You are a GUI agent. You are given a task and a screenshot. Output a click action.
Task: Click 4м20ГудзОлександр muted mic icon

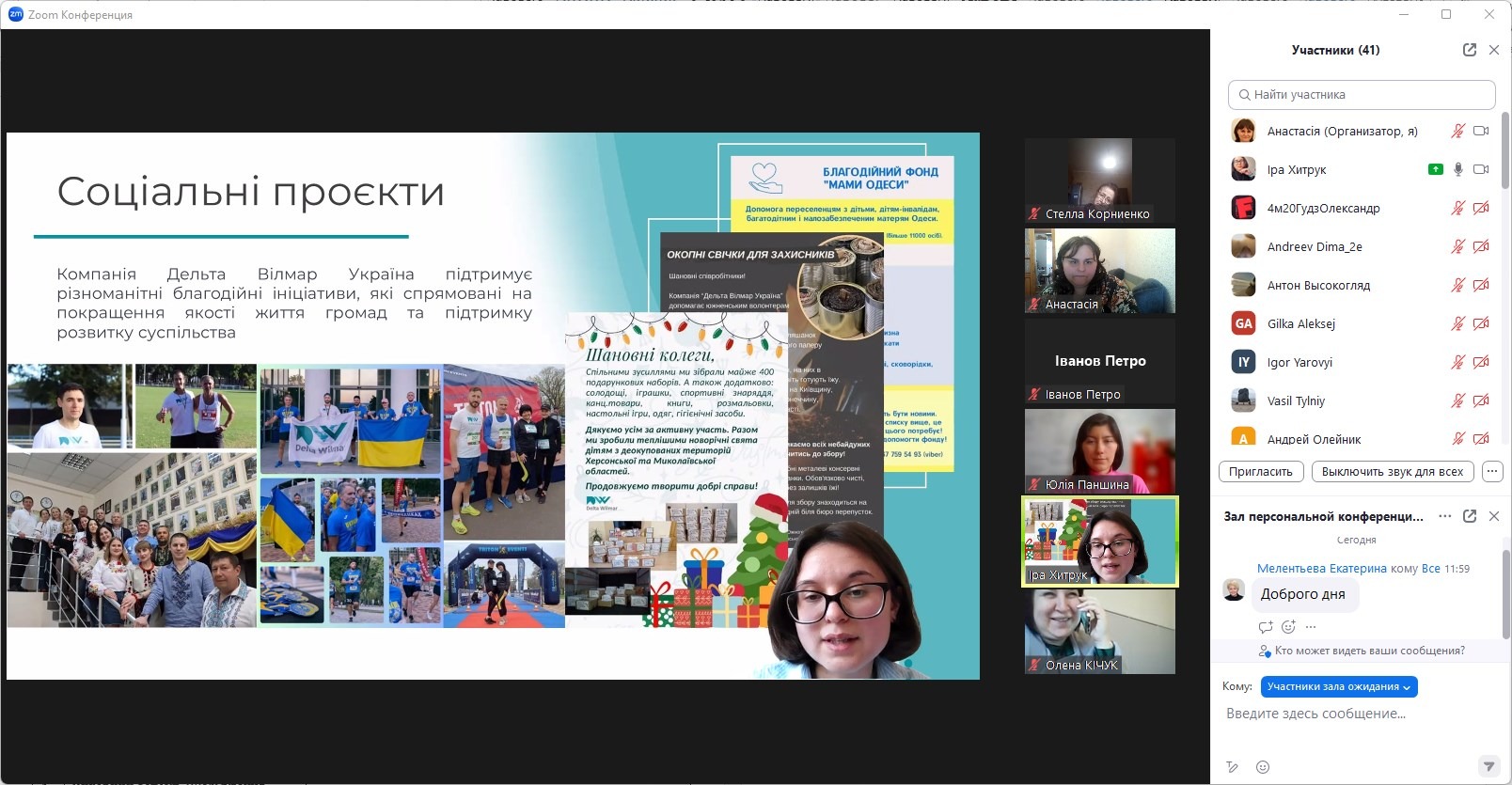(1457, 208)
